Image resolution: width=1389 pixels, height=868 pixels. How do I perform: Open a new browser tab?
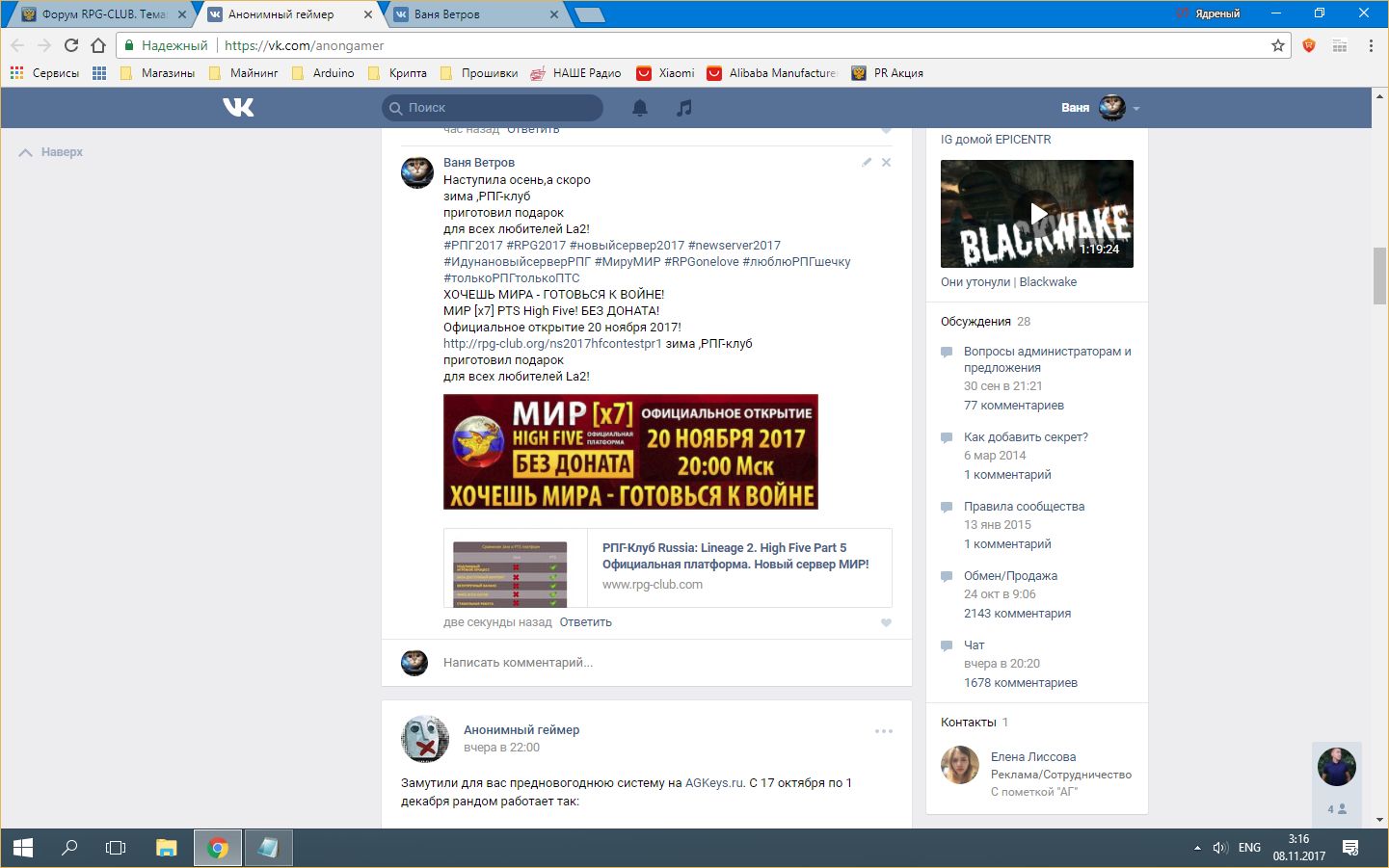(589, 14)
